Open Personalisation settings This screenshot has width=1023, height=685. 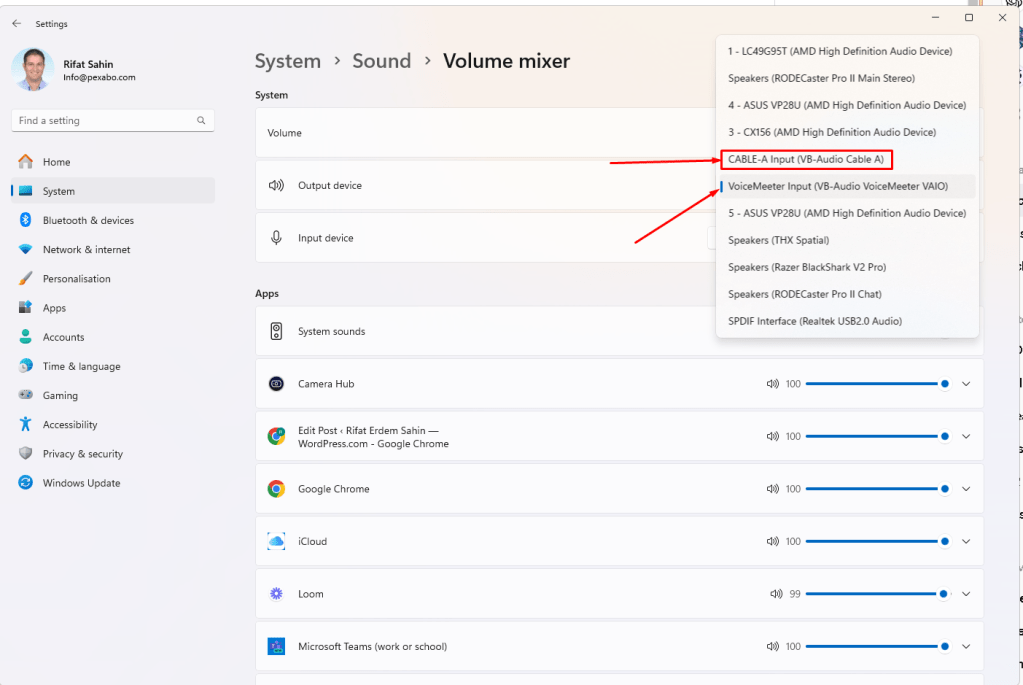113,279
